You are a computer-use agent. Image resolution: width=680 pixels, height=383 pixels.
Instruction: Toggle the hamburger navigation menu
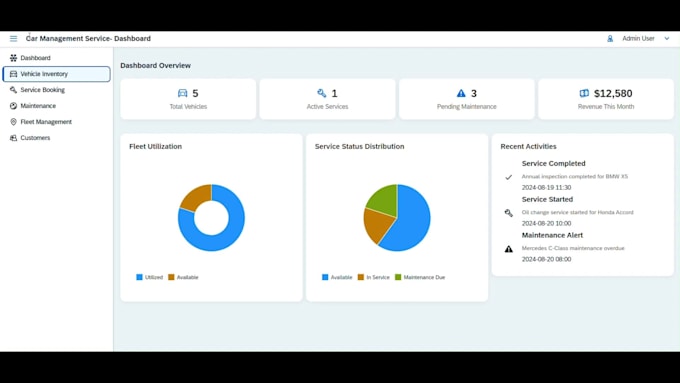pyautogui.click(x=13, y=39)
